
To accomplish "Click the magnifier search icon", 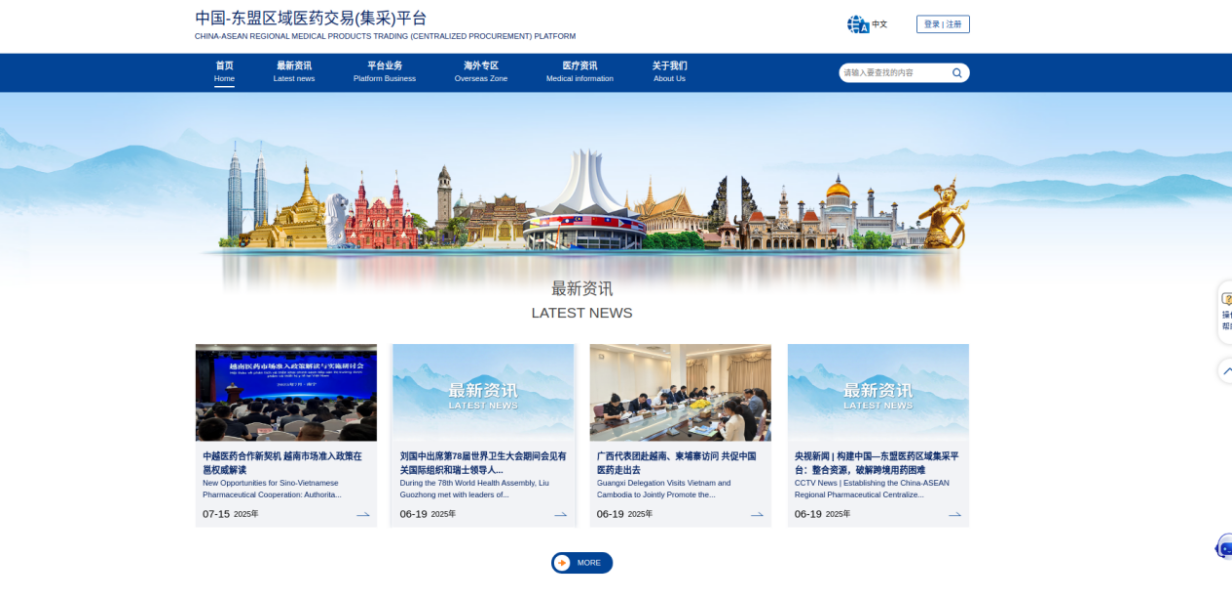I will coord(957,73).
